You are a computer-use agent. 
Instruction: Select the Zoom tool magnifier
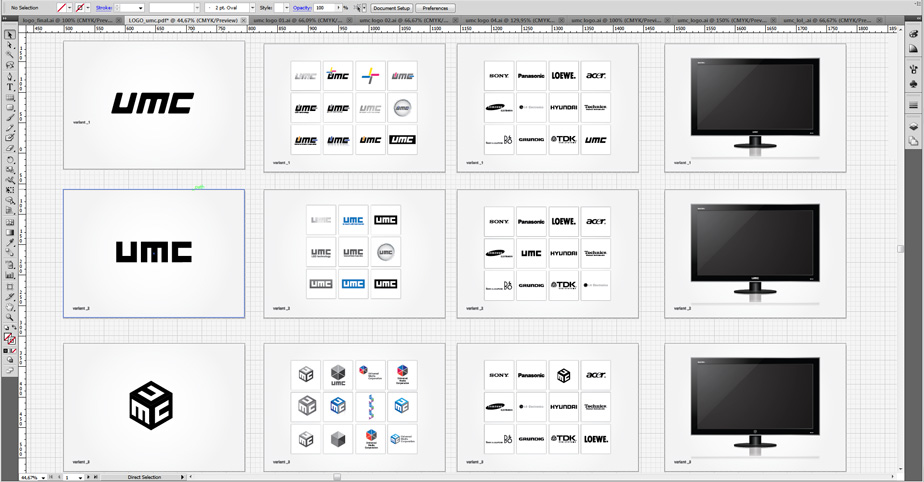pos(10,316)
